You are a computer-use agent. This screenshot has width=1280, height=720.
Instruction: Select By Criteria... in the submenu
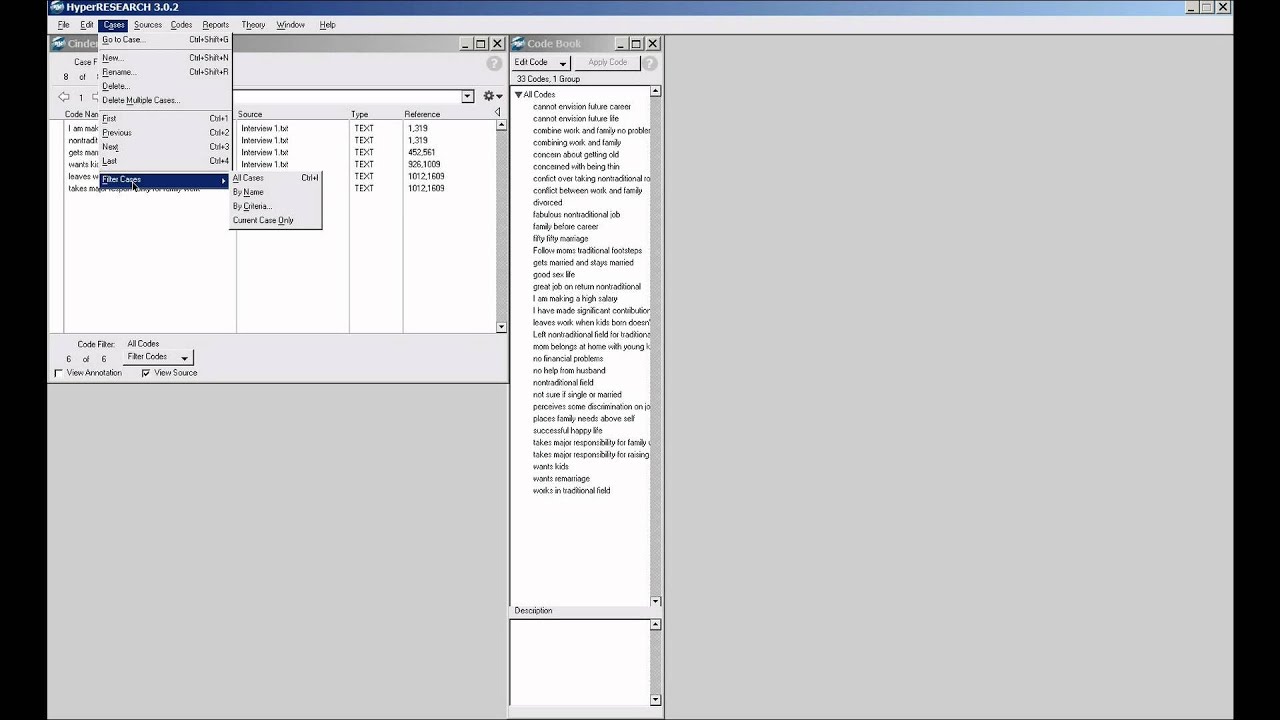coord(276,206)
